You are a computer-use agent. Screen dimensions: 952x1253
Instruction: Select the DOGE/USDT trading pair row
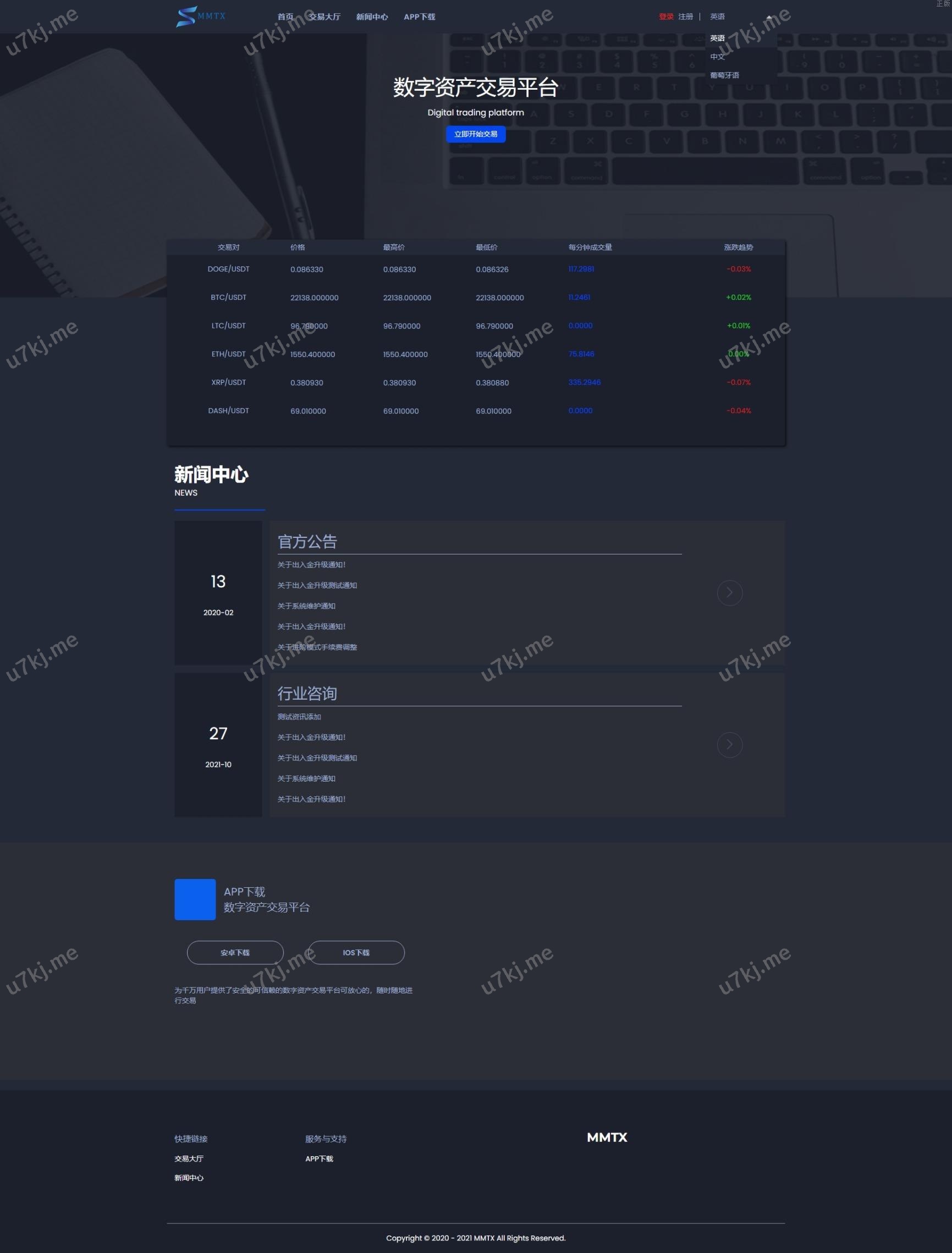click(x=228, y=269)
